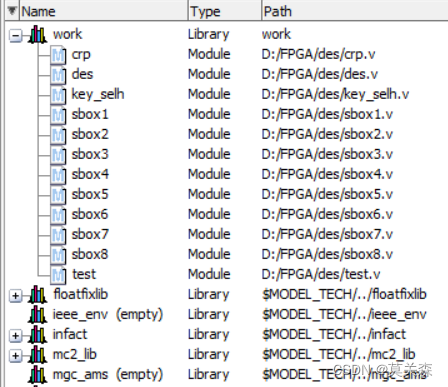This screenshot has height=387, width=448.
Task: Click the Module type of des row
Action: pos(209,74)
